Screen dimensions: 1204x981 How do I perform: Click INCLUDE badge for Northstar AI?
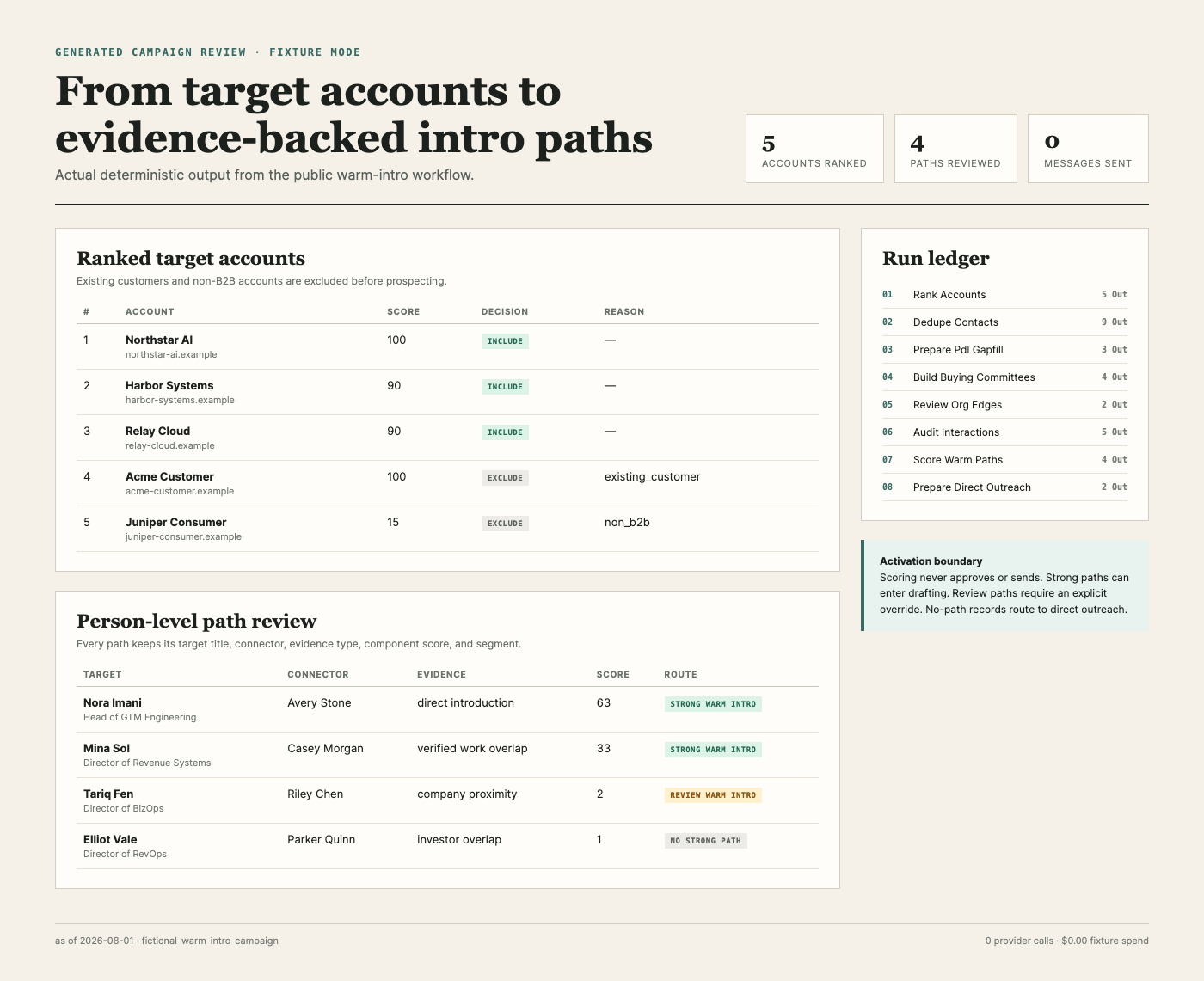coord(505,341)
